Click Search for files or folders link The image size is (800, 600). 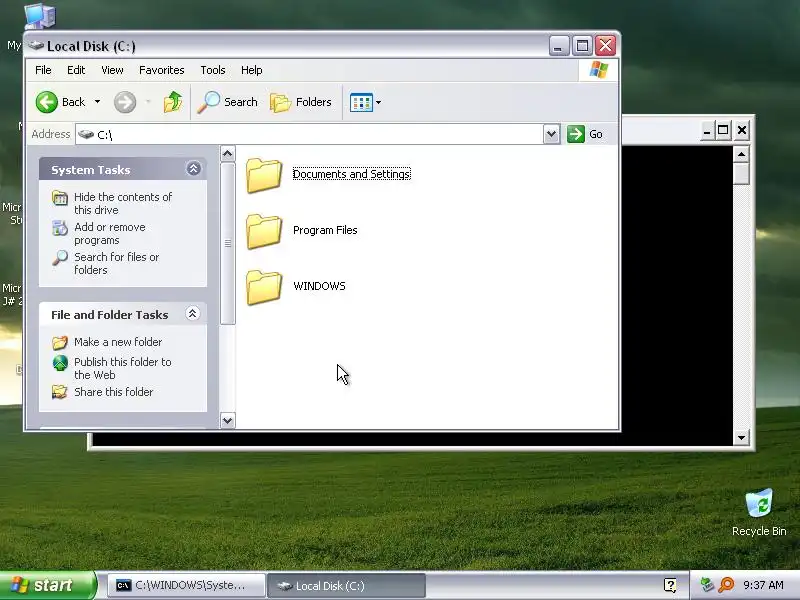pos(117,263)
